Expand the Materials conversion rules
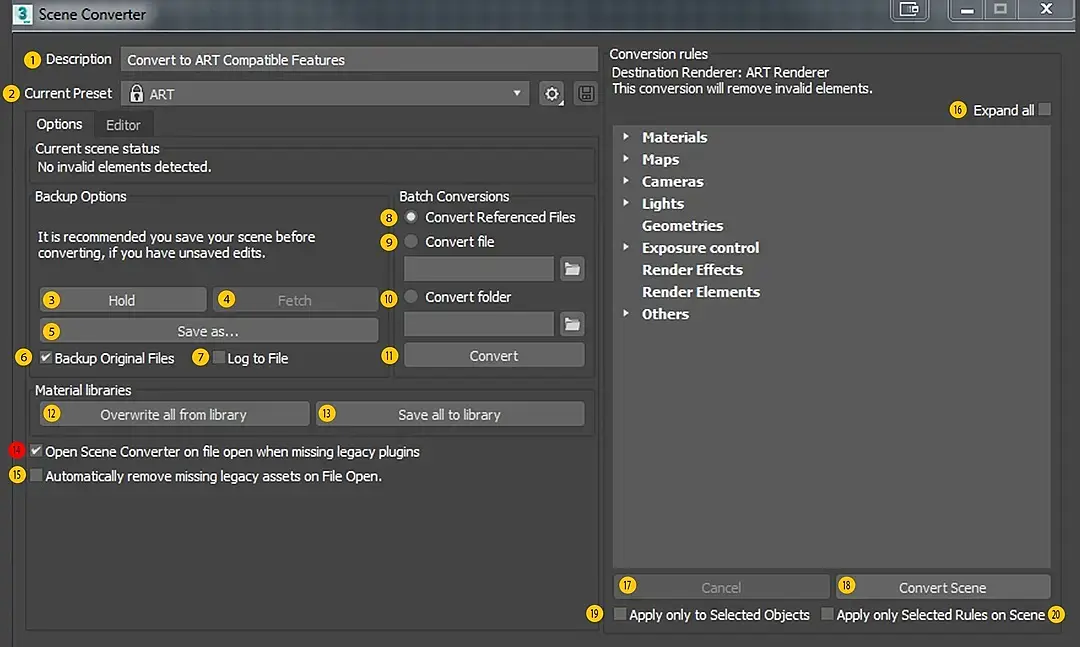 point(626,137)
